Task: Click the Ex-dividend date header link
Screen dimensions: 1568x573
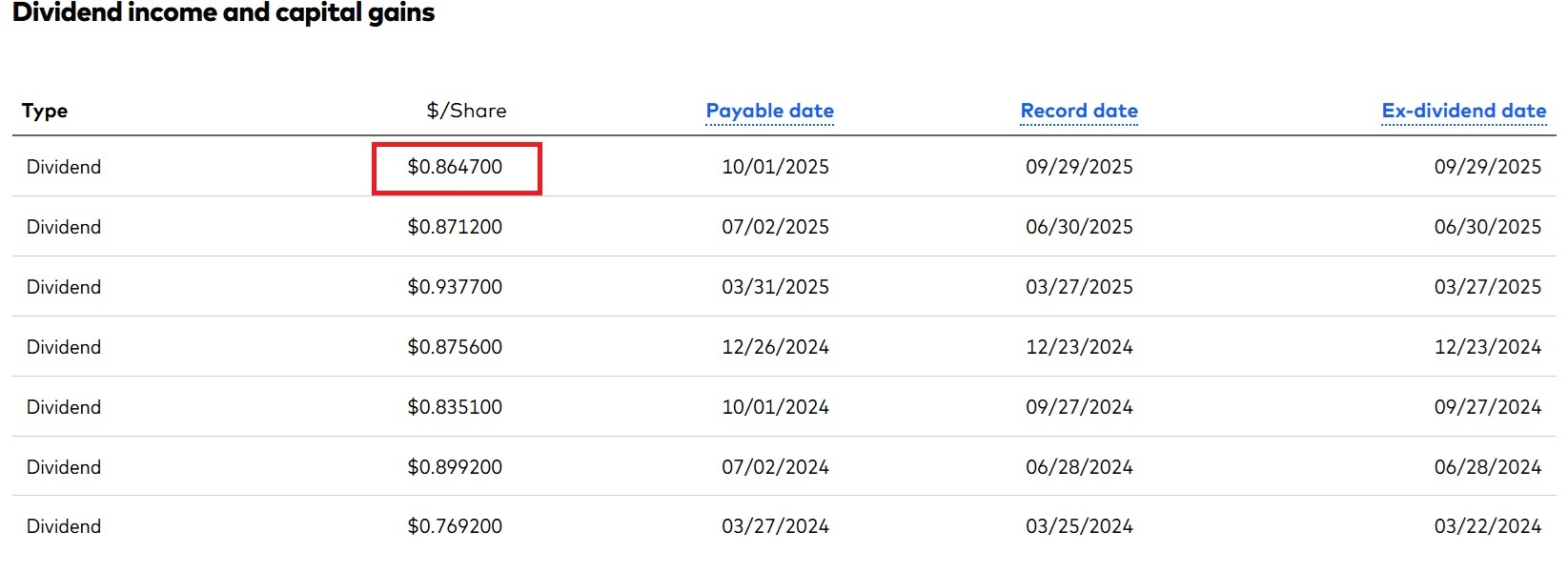Action: point(1463,111)
